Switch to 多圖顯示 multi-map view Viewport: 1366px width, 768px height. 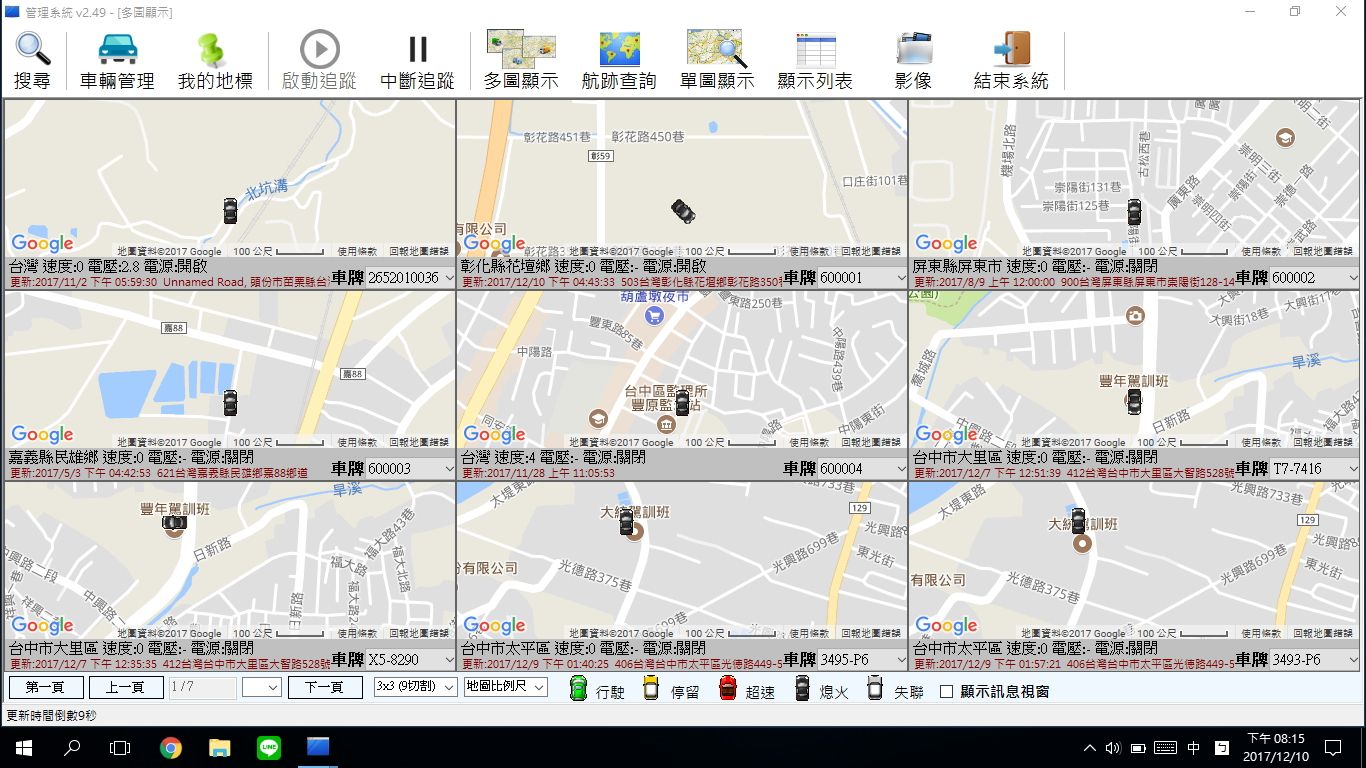click(x=520, y=50)
